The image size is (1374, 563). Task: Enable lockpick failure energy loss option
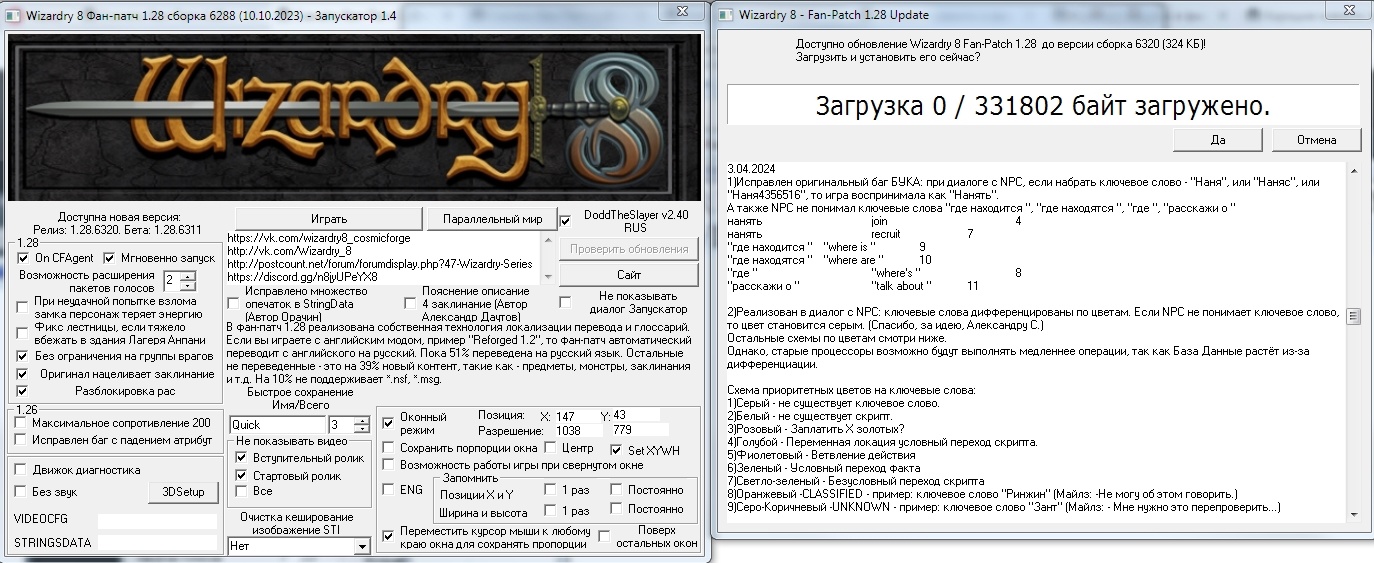point(23,307)
